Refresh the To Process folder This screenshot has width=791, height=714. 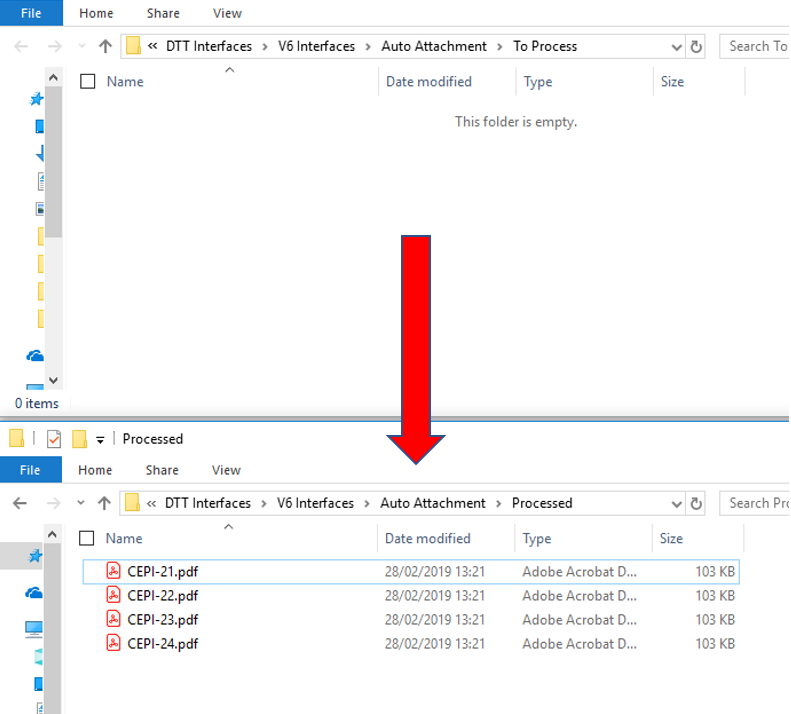696,46
